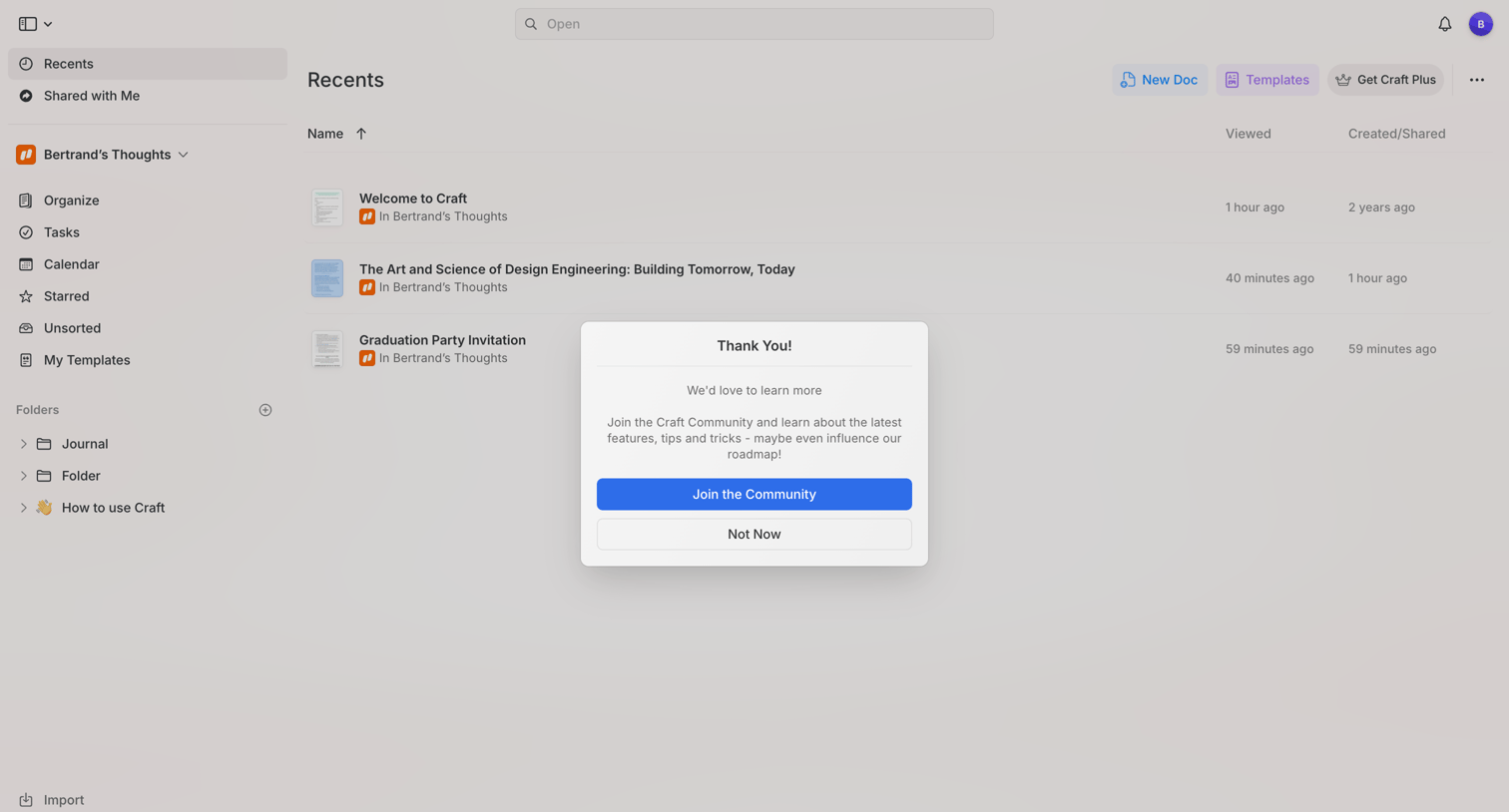This screenshot has width=1509, height=812.
Task: Open My Templates
Action: pyautogui.click(x=148, y=360)
